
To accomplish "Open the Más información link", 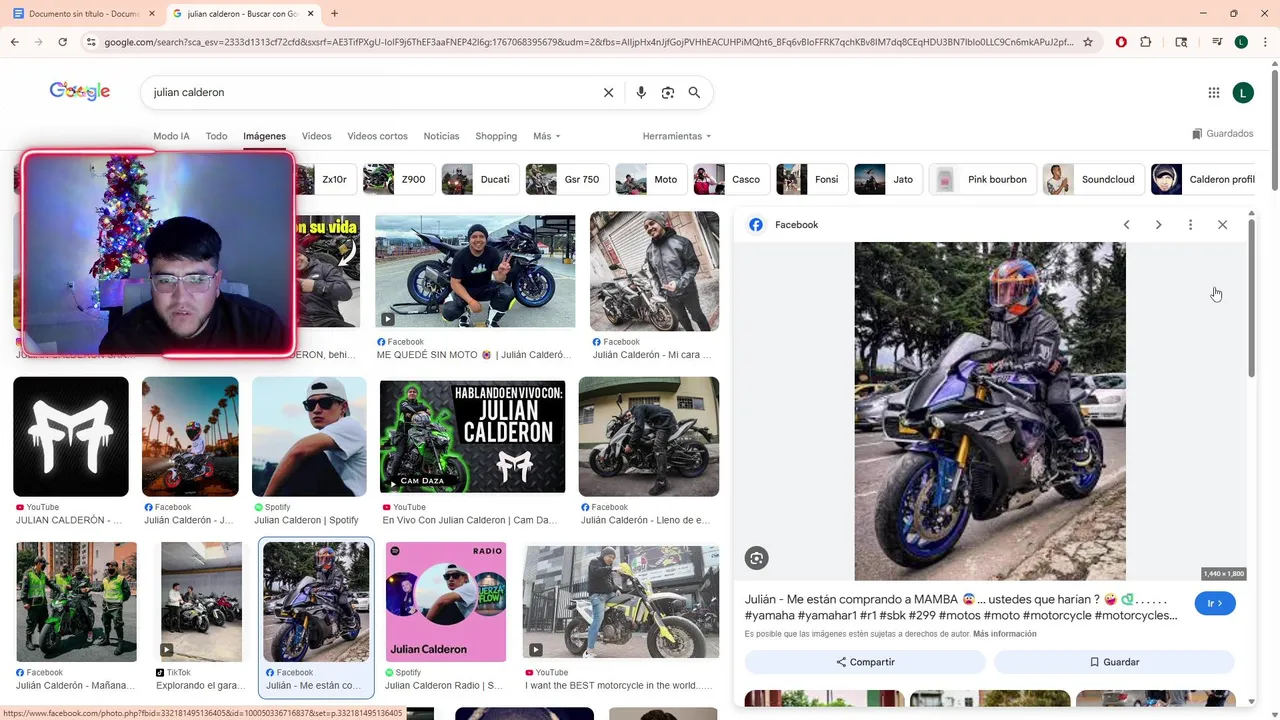I will [x=1004, y=634].
